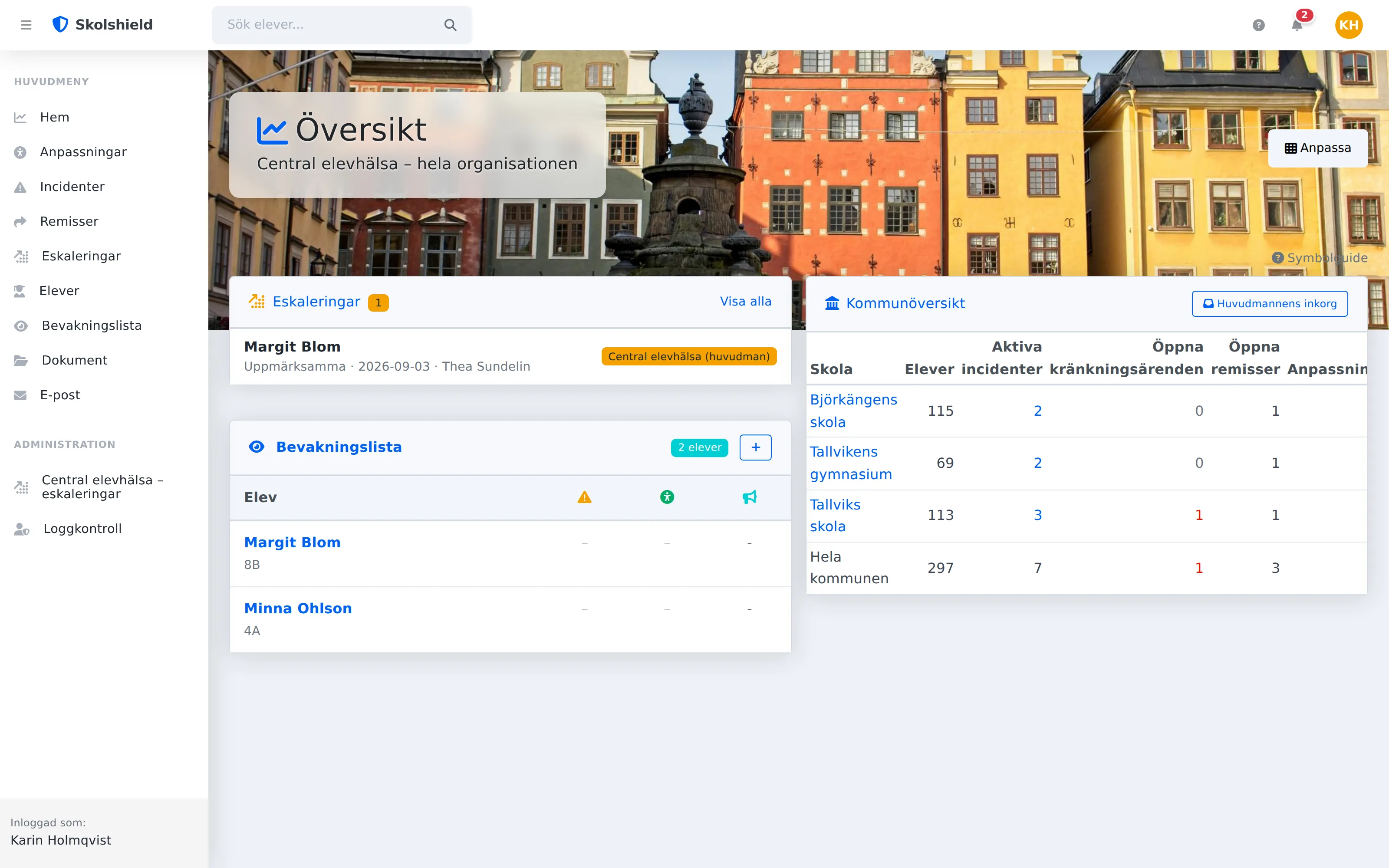
Task: Open Margit Blom escalation entry
Action: [x=510, y=356]
